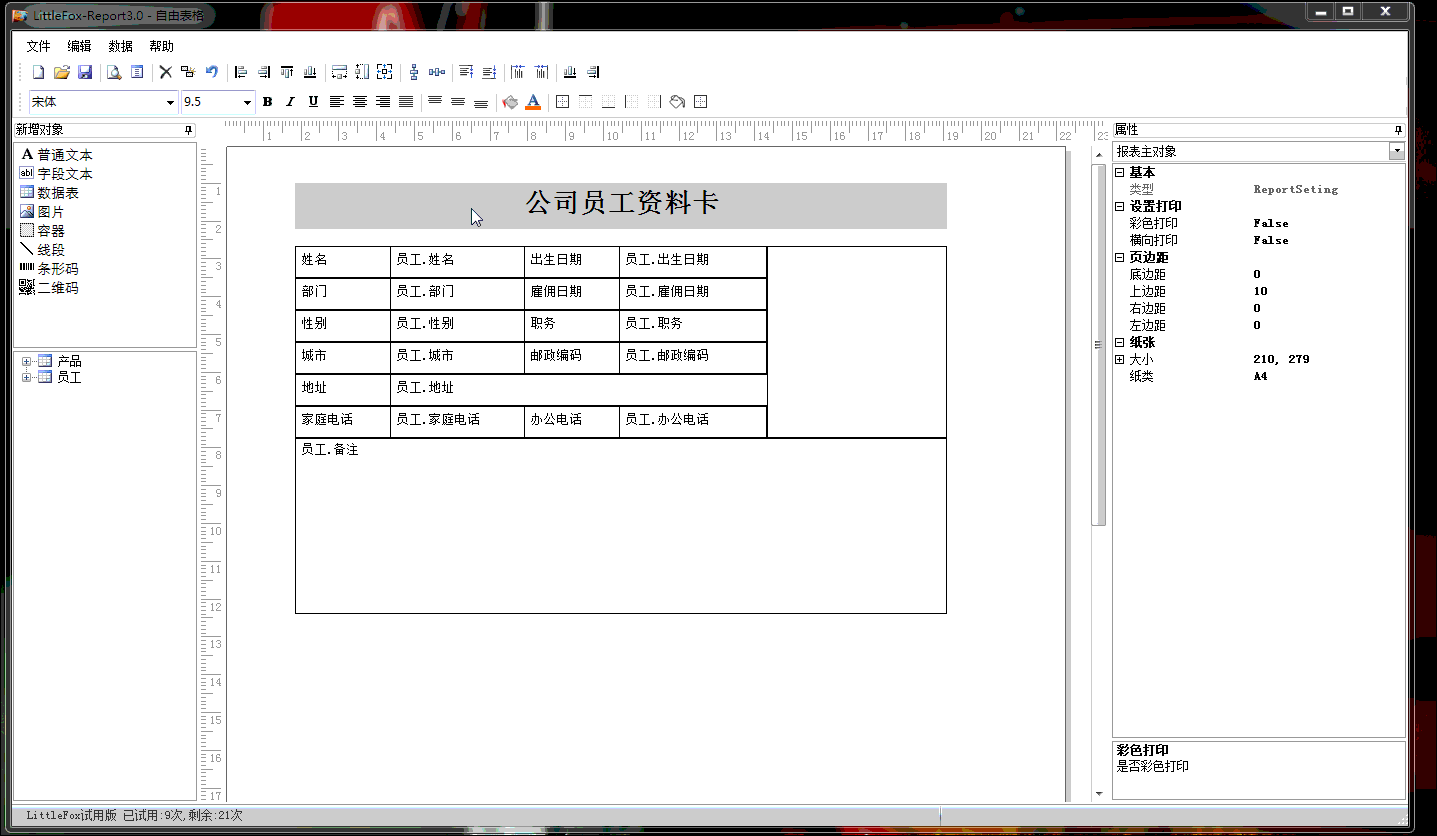The width and height of the screenshot is (1437, 836).
Task: Apply all borders icon
Action: coord(562,101)
